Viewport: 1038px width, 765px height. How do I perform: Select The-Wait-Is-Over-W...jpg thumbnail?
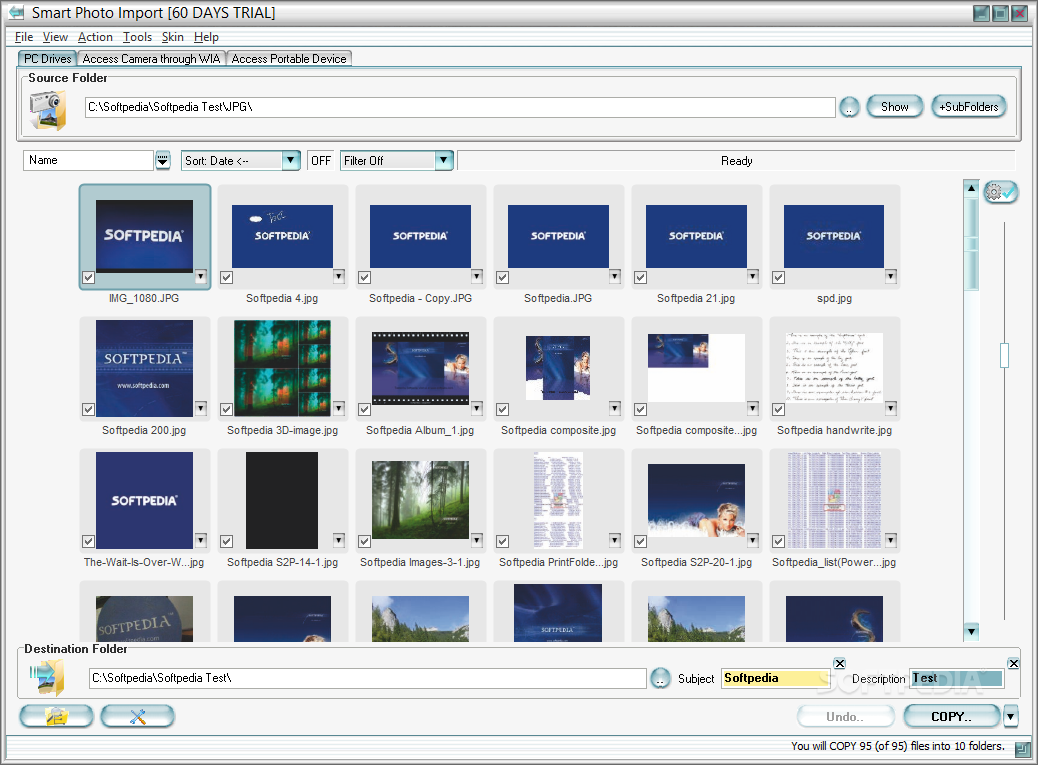pyautogui.click(x=144, y=500)
